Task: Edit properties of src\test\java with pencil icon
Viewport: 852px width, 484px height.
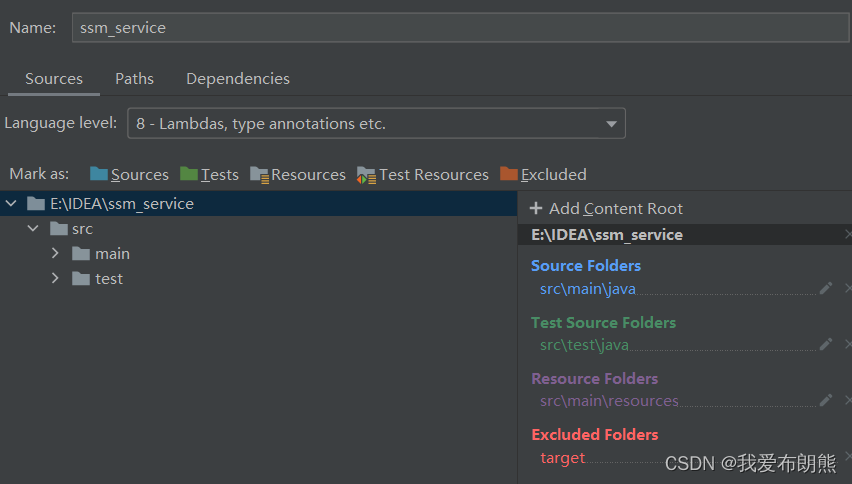Action: coord(826,344)
